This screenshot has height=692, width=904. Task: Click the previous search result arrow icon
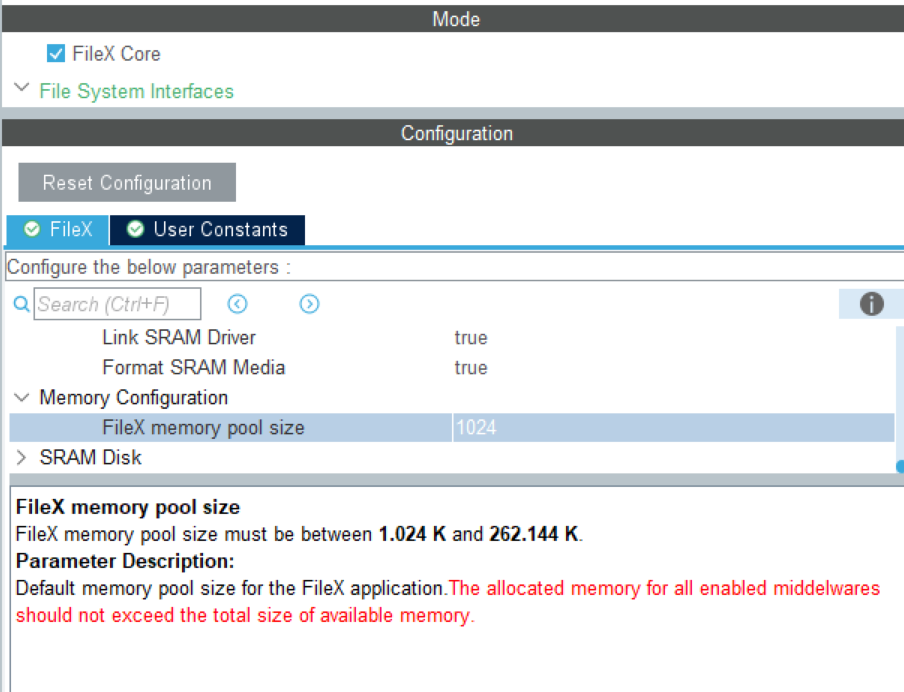tap(238, 304)
